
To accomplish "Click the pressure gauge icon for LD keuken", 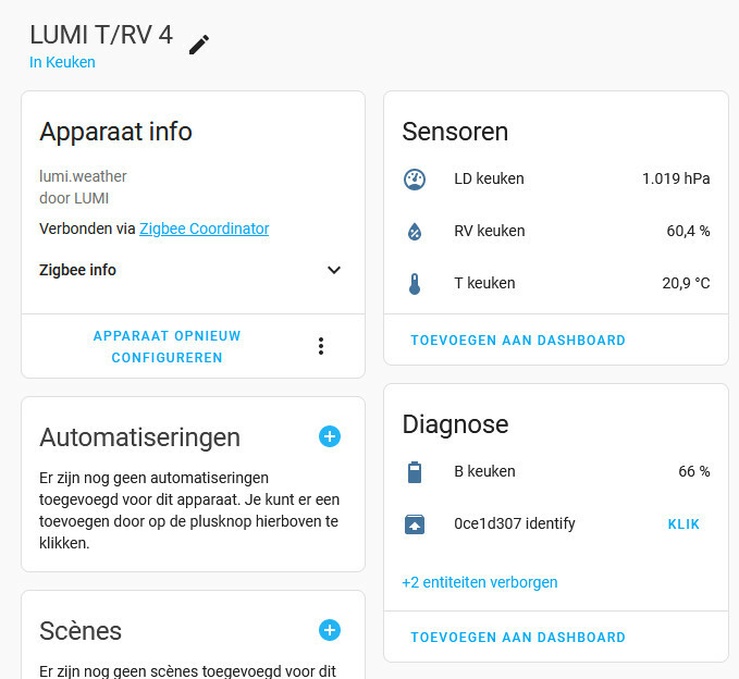I will pyautogui.click(x=414, y=179).
